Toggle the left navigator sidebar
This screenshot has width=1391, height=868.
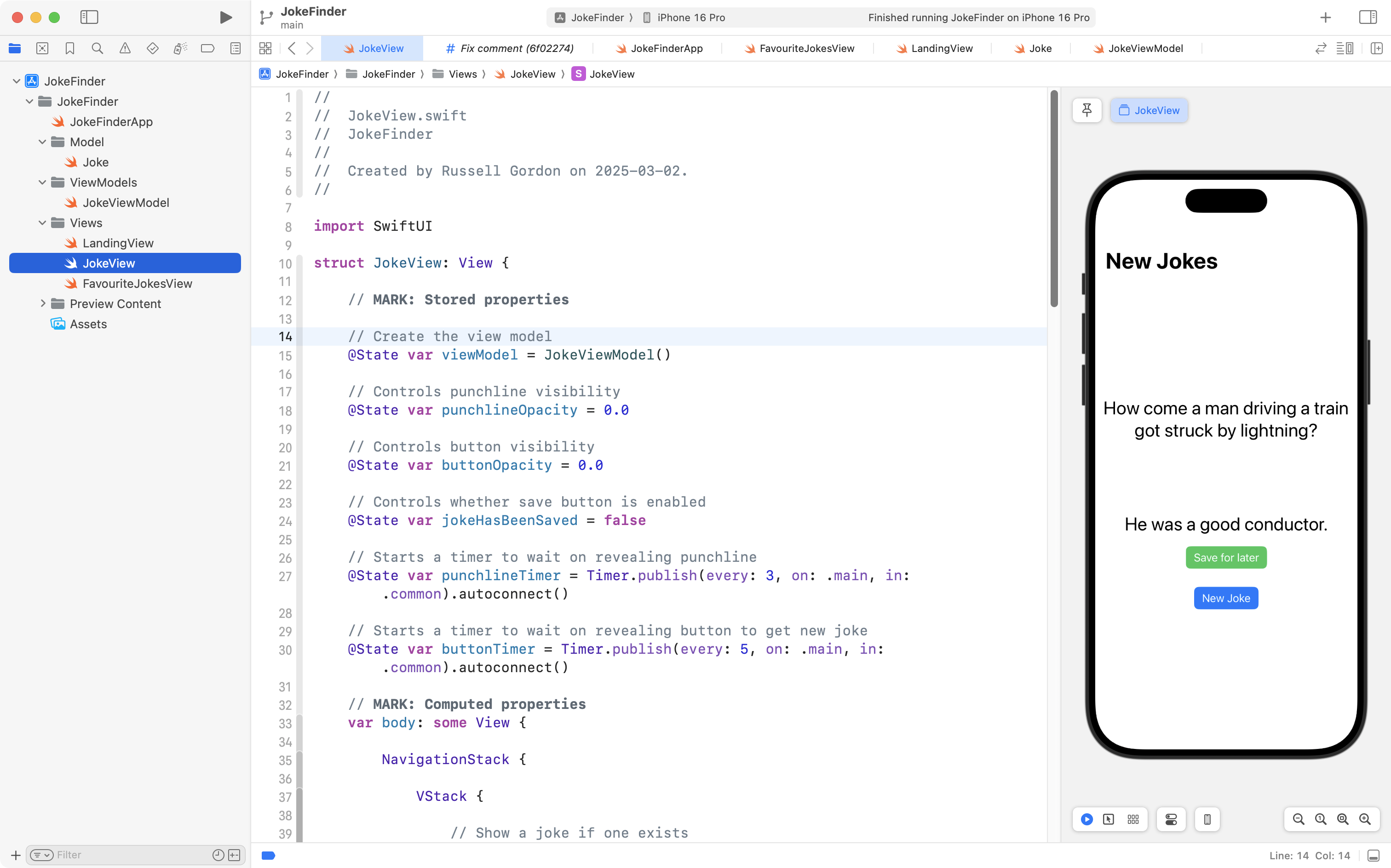[x=89, y=17]
